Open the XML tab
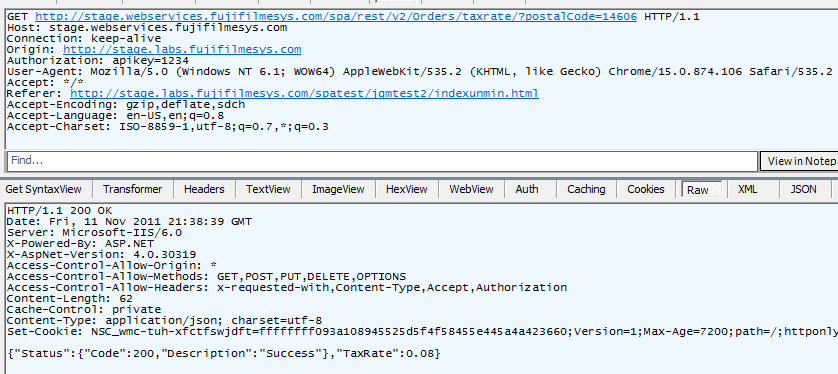Screen dimensions: 838x374 coord(748,189)
